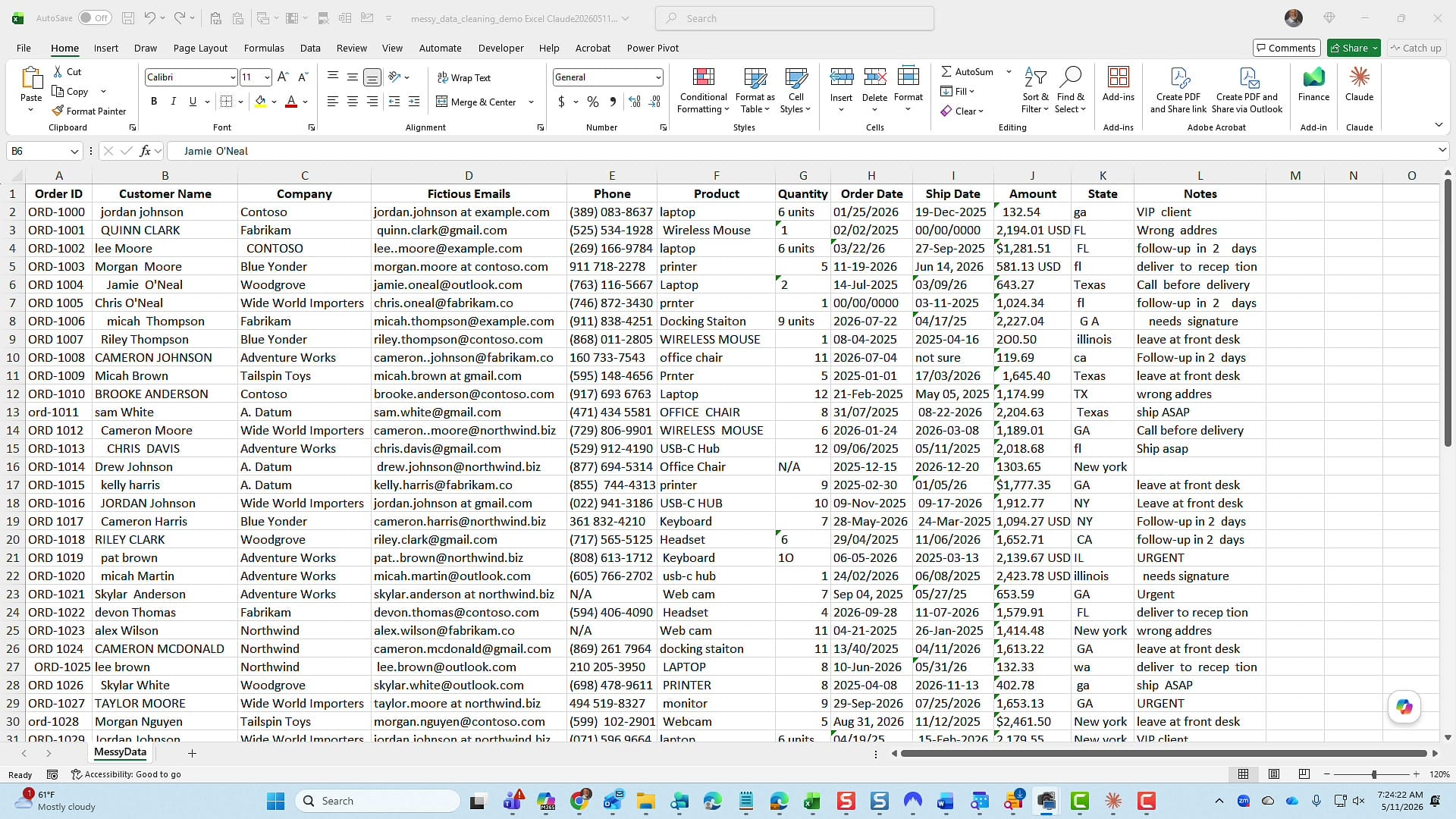Image resolution: width=1456 pixels, height=819 pixels.
Task: Apply Comma Style number format
Action: click(613, 101)
